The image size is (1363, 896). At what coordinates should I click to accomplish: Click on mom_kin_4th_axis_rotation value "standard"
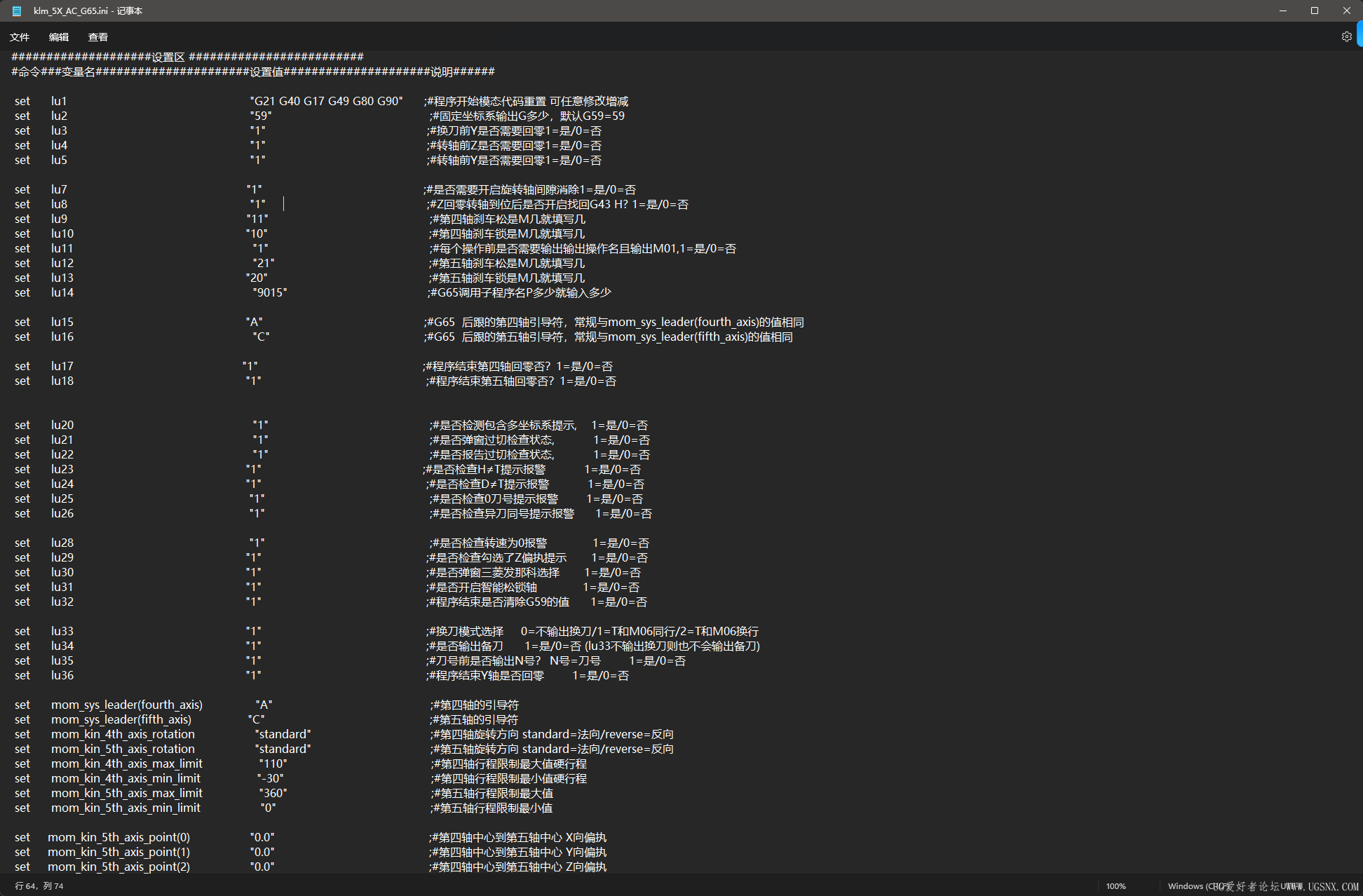click(283, 734)
